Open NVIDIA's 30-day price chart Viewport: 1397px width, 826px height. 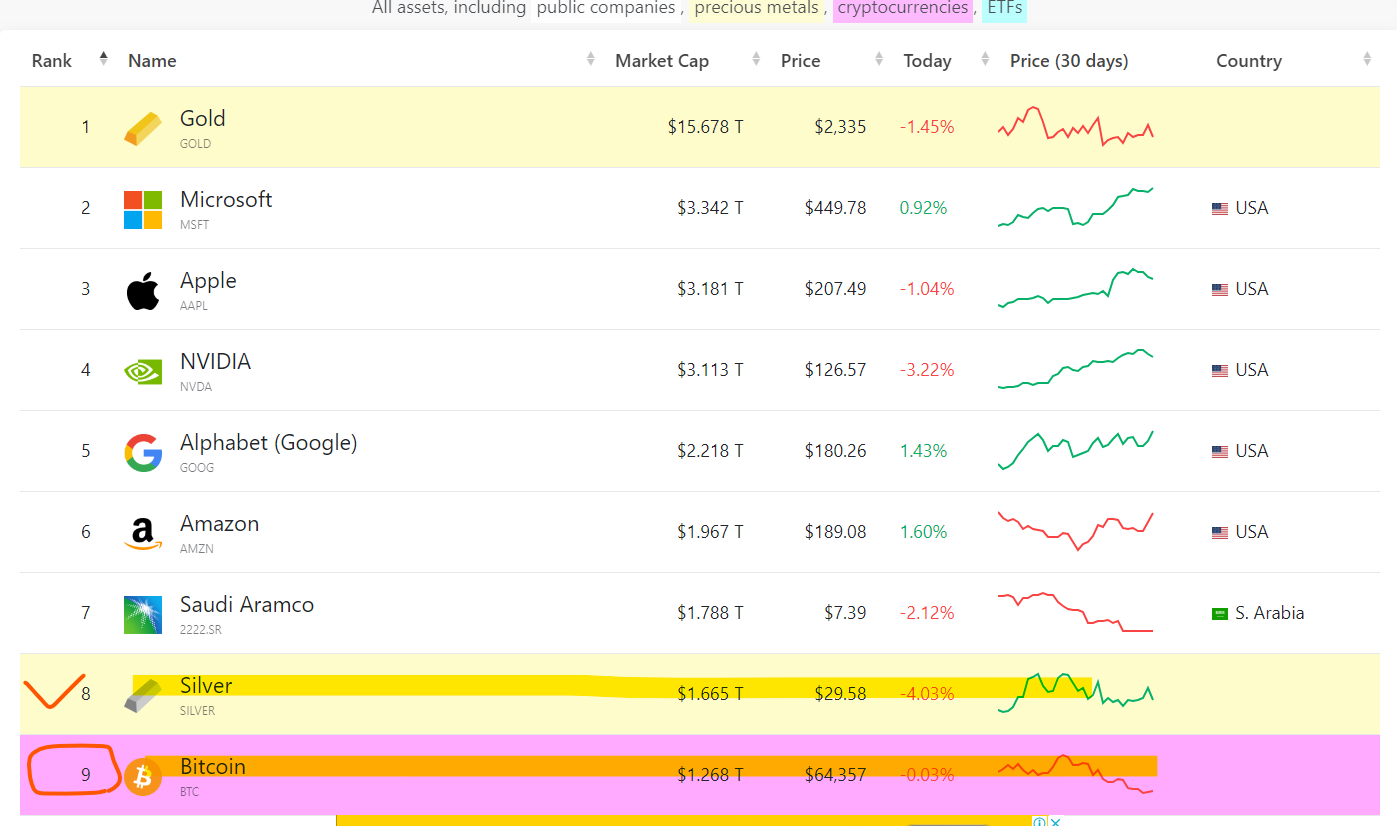pyautogui.click(x=1076, y=369)
